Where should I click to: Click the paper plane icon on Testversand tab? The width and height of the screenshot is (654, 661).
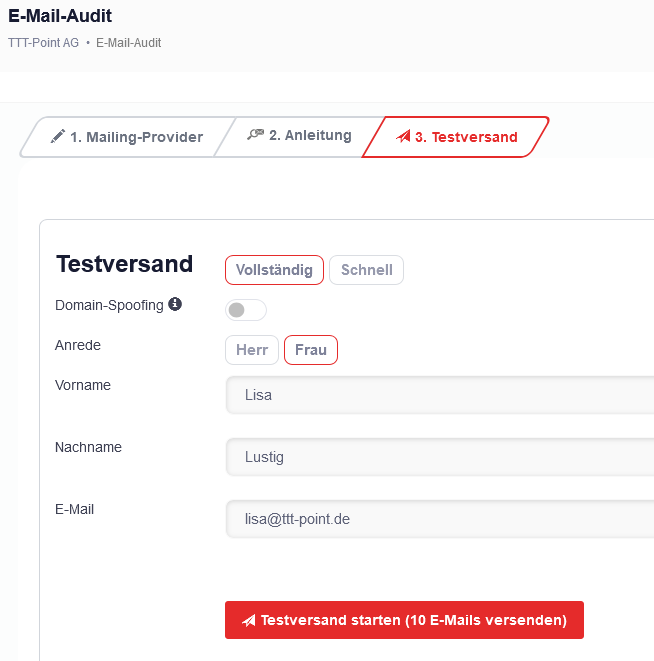pyautogui.click(x=402, y=137)
